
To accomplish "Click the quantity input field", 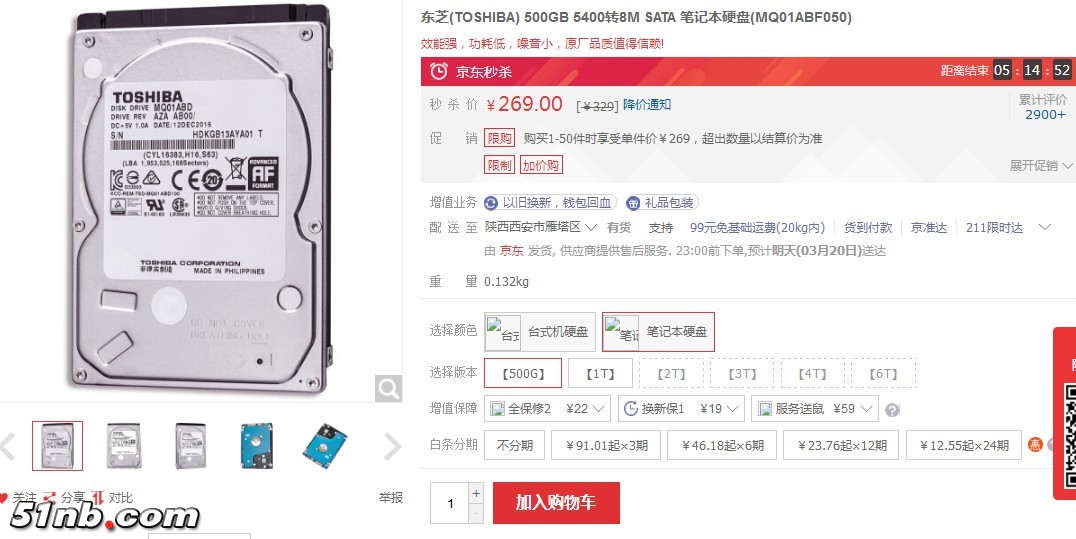I will [x=450, y=503].
